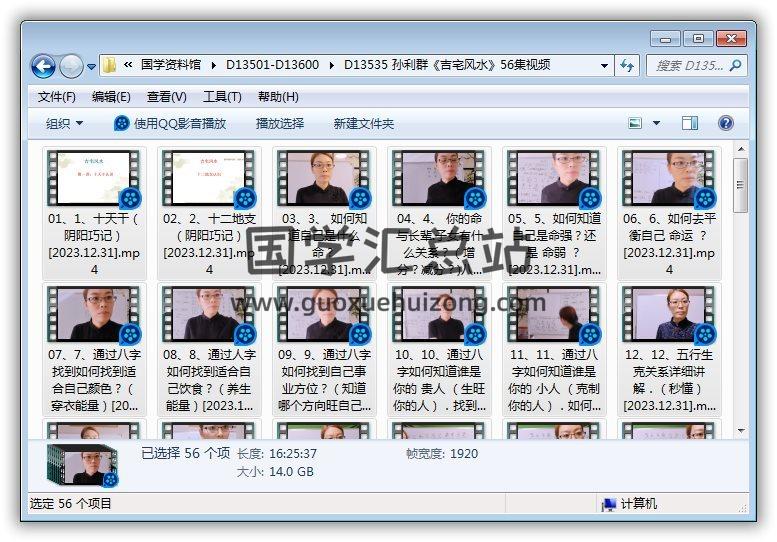
Task: Select D13501-D13600 in address path
Action: pyautogui.click(x=272, y=65)
